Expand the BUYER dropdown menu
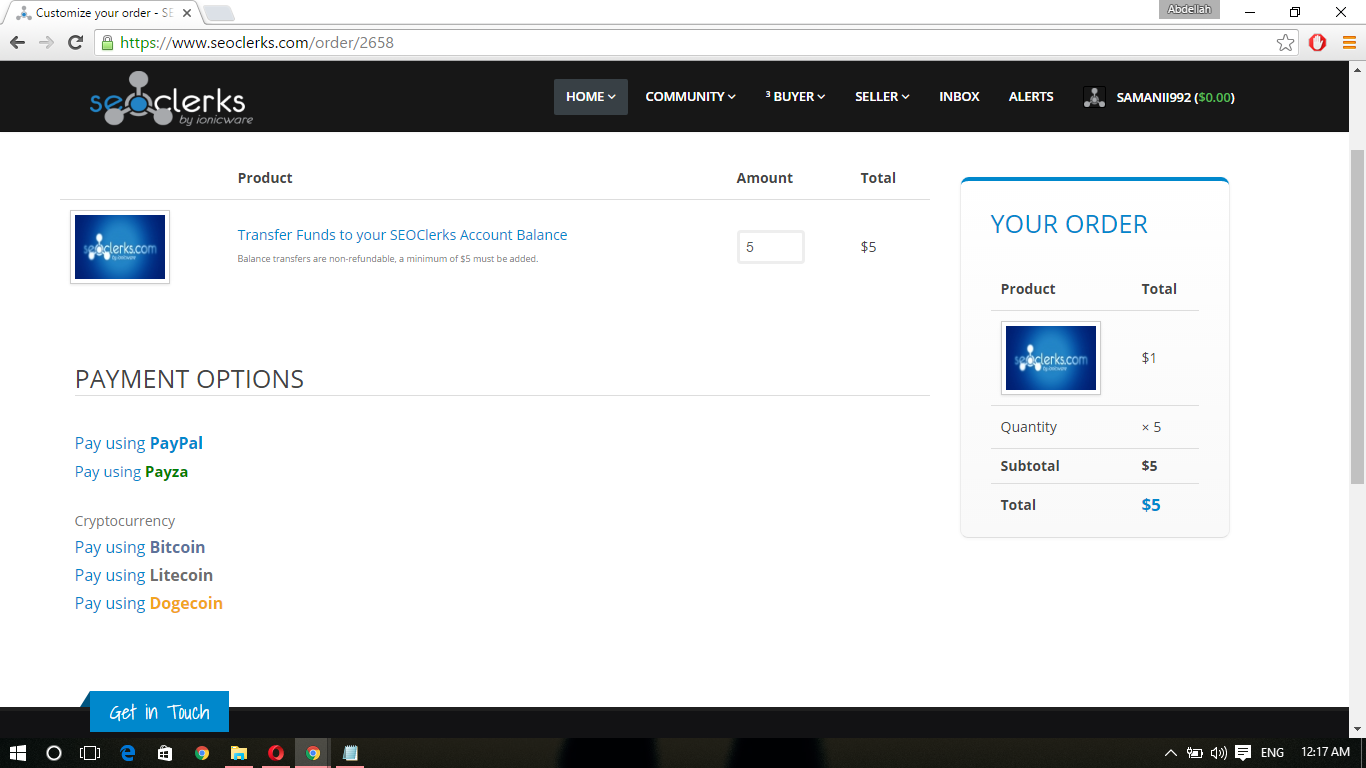 pos(796,97)
